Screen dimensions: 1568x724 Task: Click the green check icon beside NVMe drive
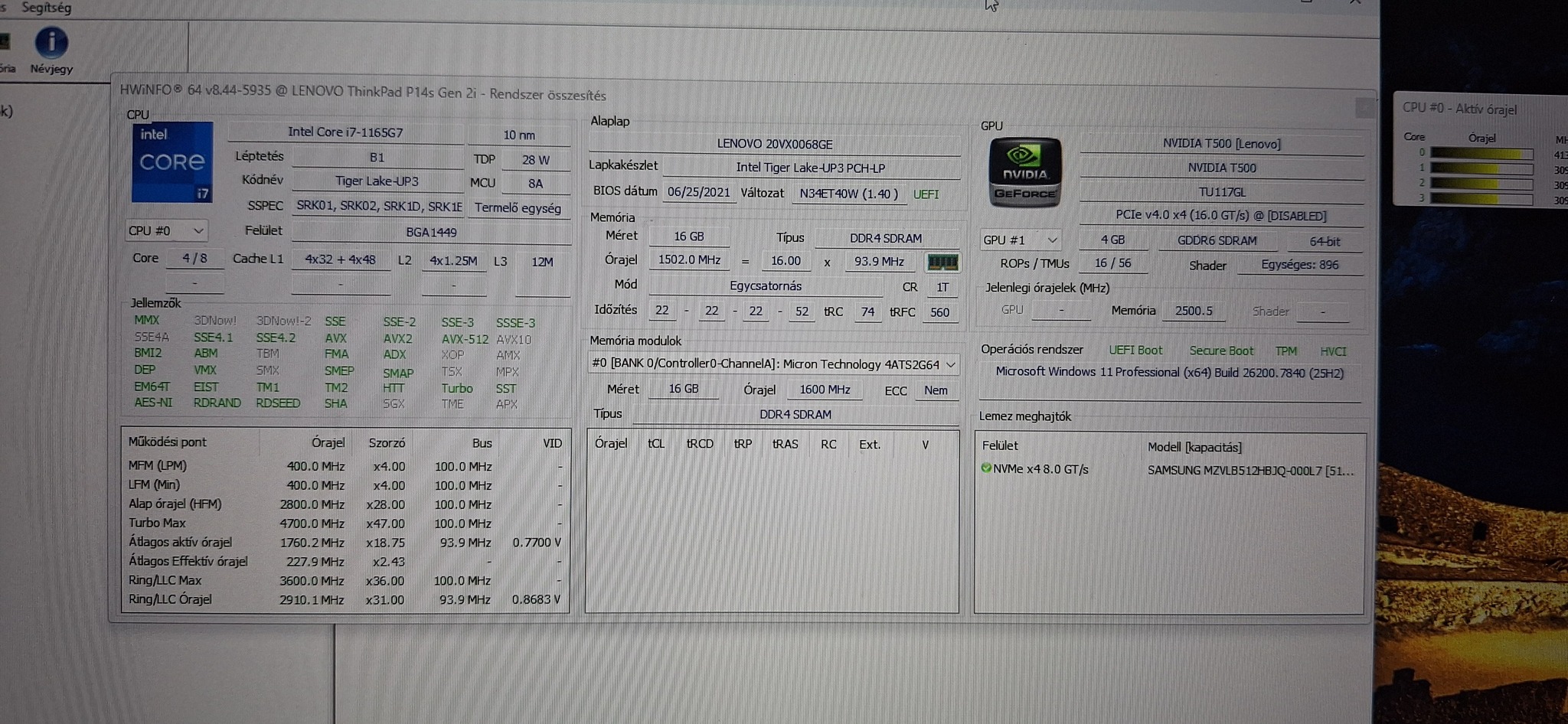986,468
